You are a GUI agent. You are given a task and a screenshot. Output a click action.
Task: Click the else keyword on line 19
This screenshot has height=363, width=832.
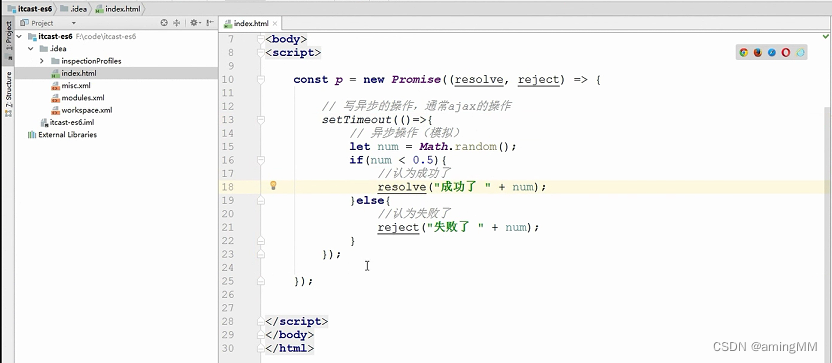pos(370,201)
